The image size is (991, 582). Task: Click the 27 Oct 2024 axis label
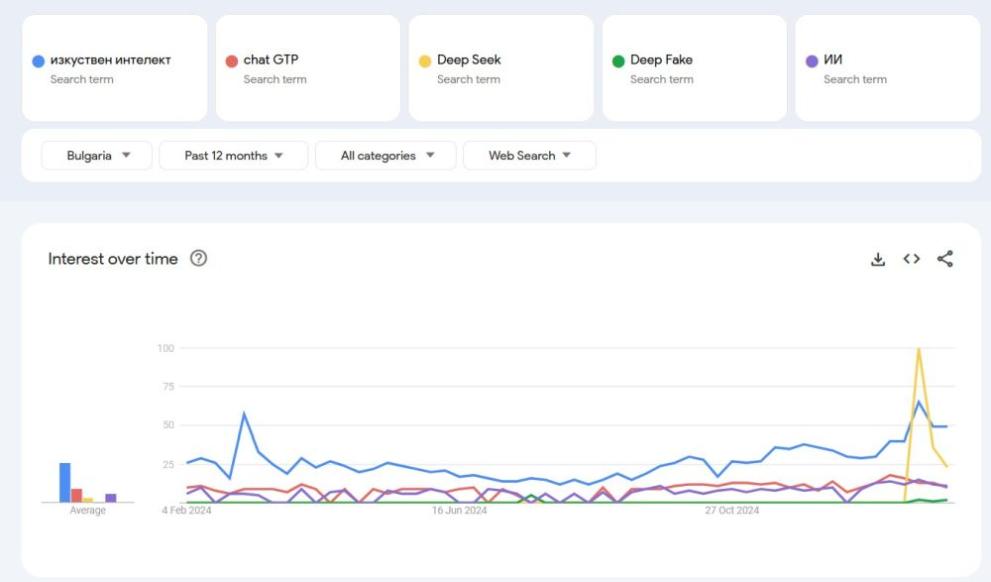[732, 511]
